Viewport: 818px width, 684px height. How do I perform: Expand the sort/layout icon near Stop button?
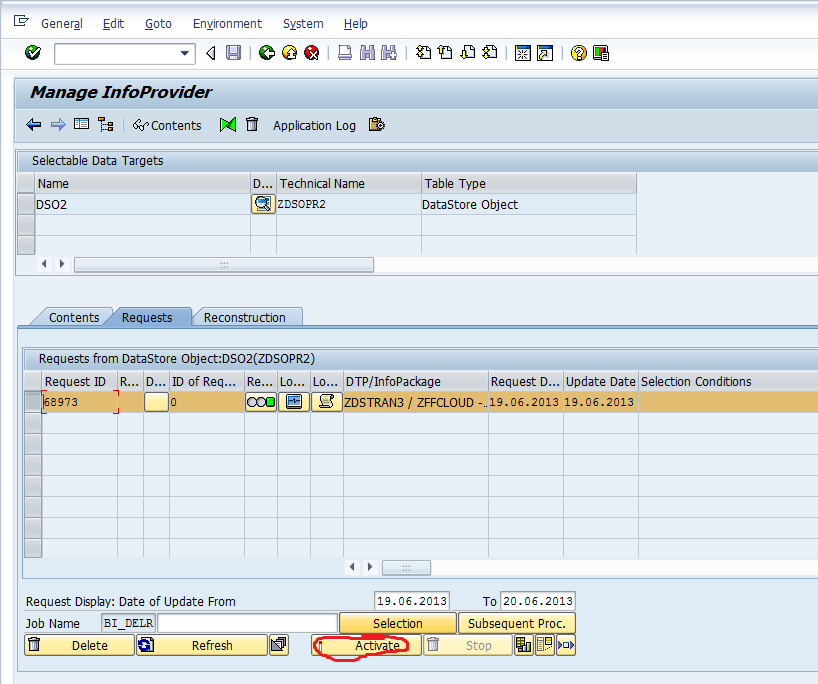(x=545, y=645)
